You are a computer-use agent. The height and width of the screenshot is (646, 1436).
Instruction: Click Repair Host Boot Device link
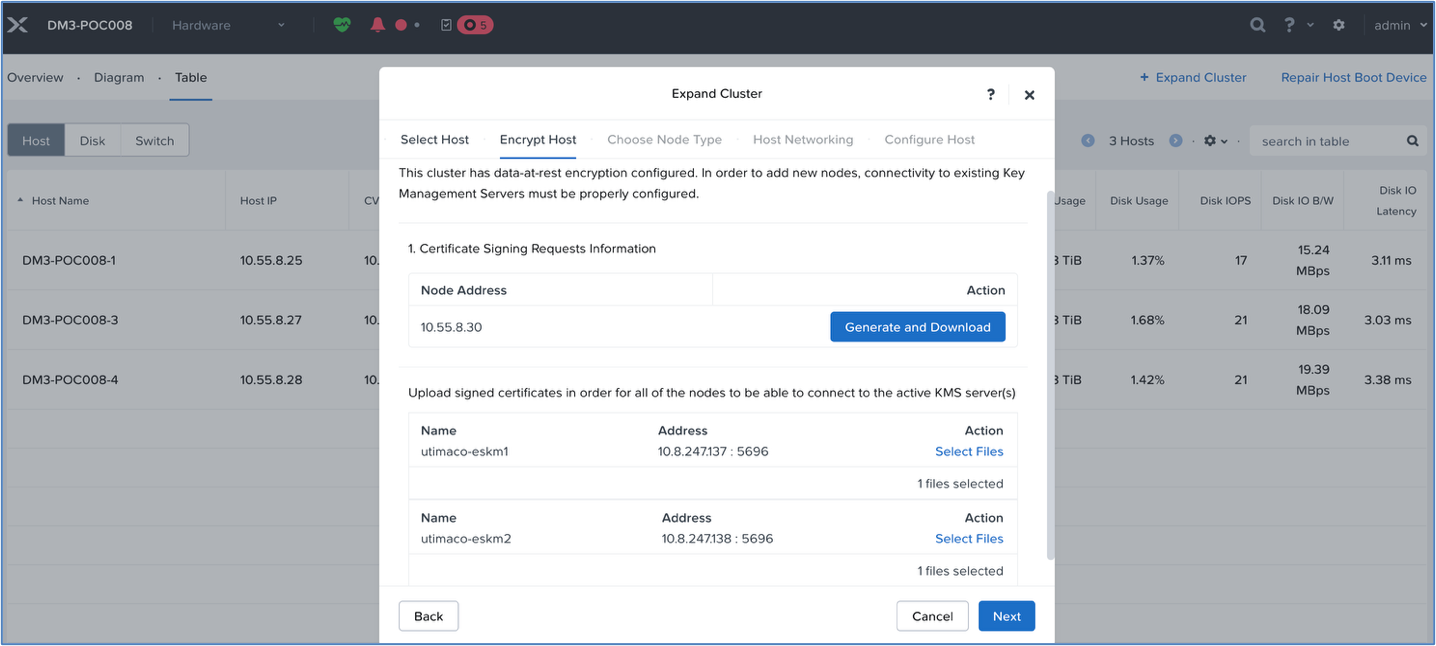coord(1354,77)
